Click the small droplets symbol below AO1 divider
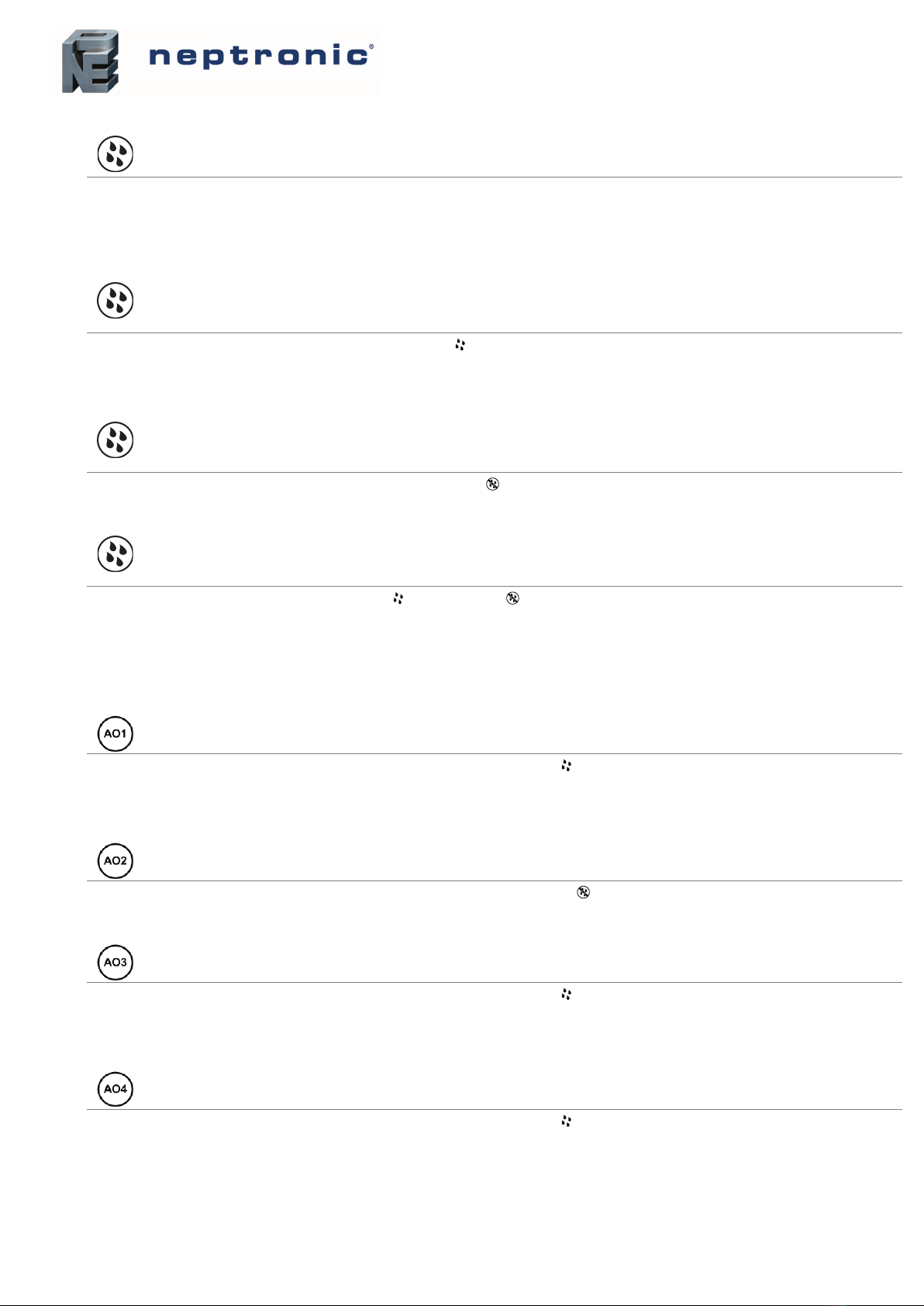924x1306 pixels. (566, 766)
